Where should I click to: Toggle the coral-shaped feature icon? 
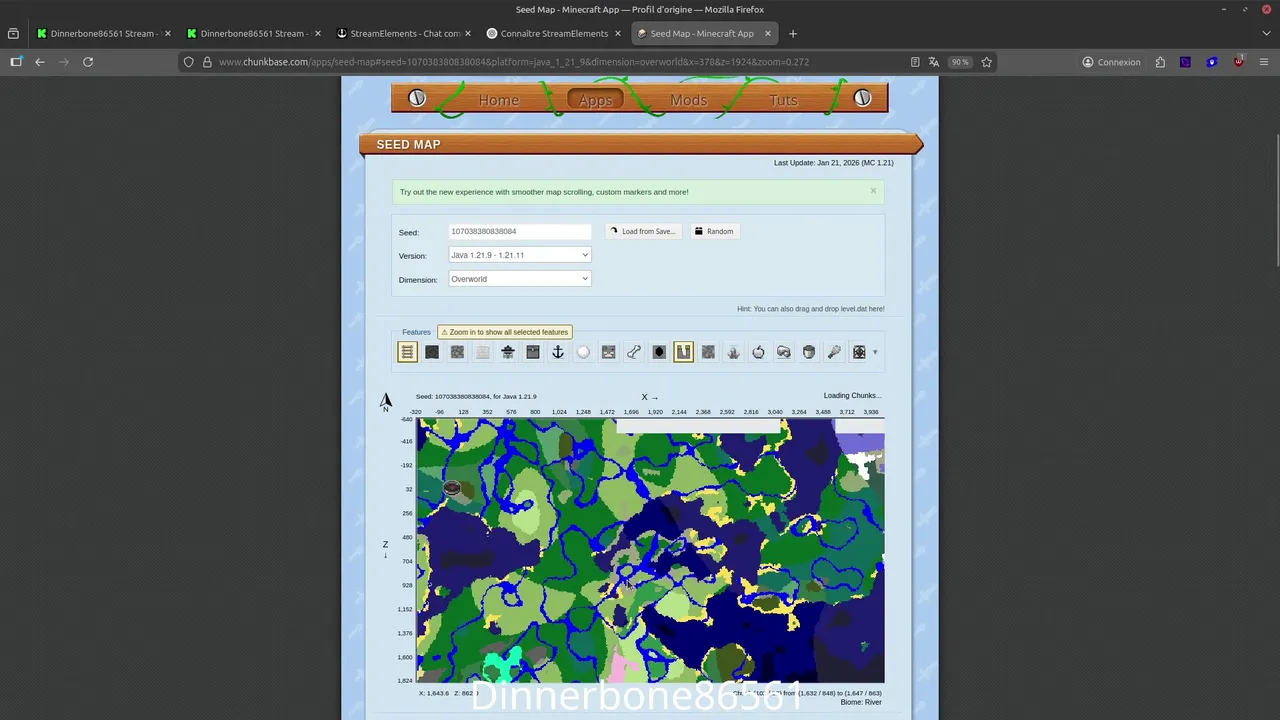(x=733, y=352)
